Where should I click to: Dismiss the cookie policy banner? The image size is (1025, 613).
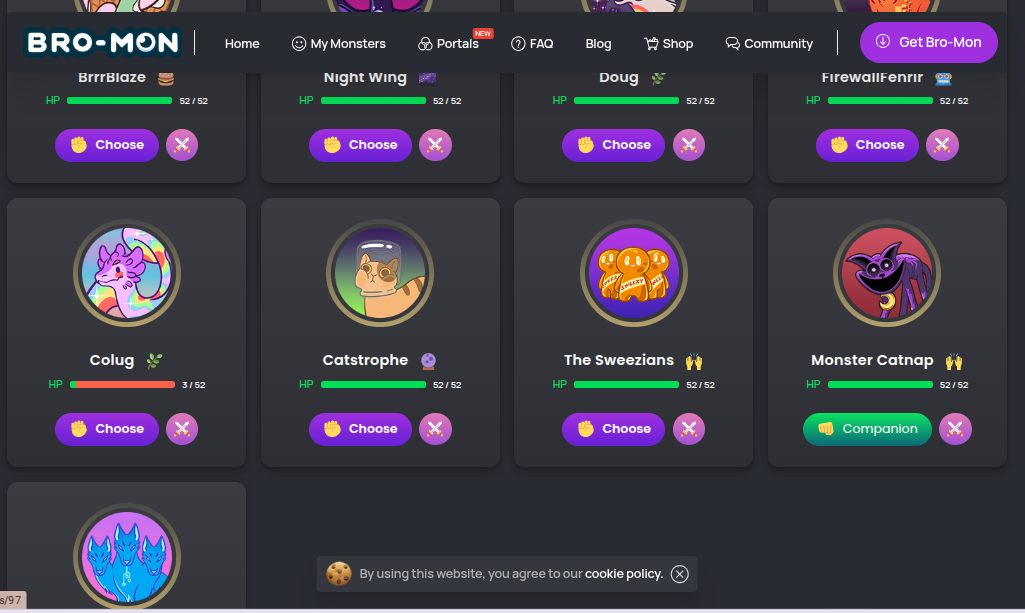pos(680,574)
